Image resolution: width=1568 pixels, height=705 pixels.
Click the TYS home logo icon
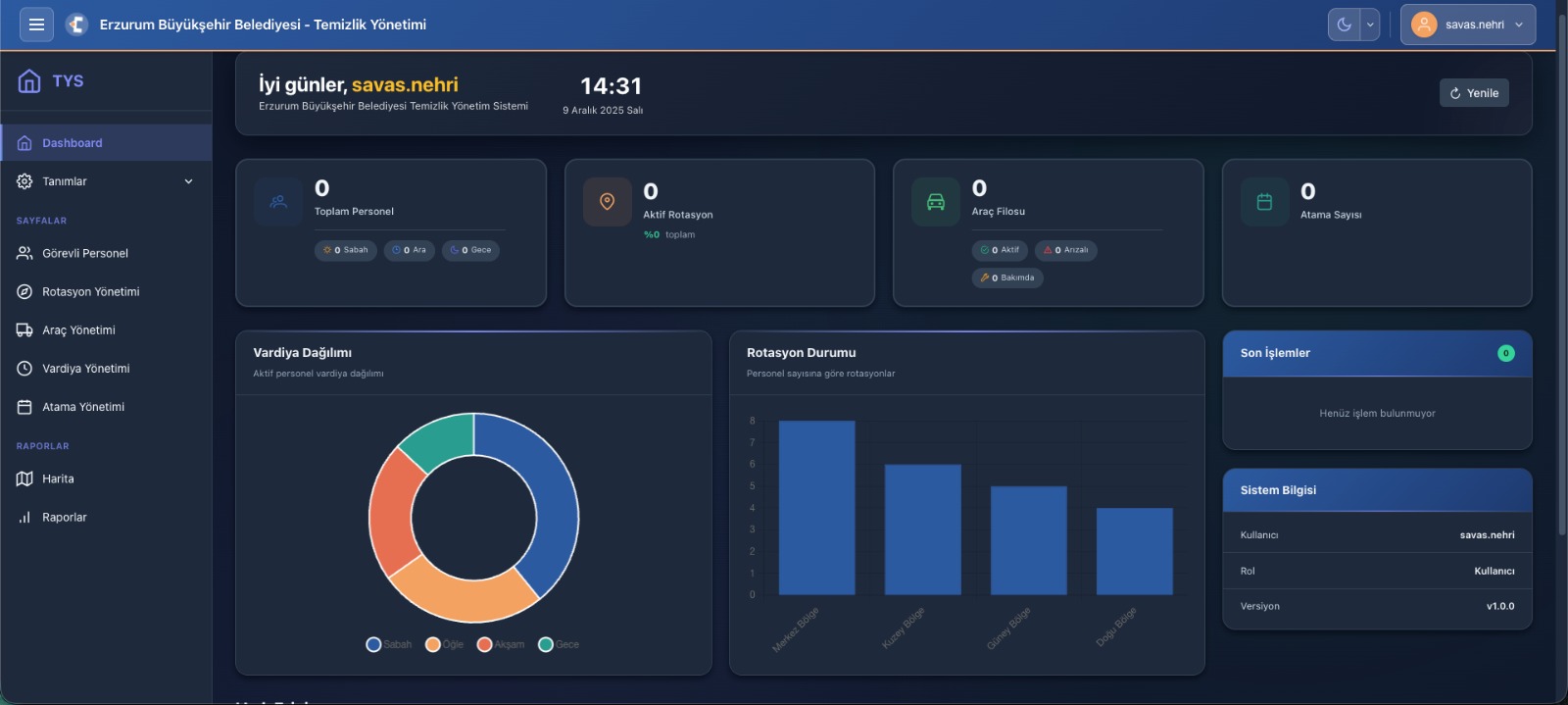tap(29, 80)
